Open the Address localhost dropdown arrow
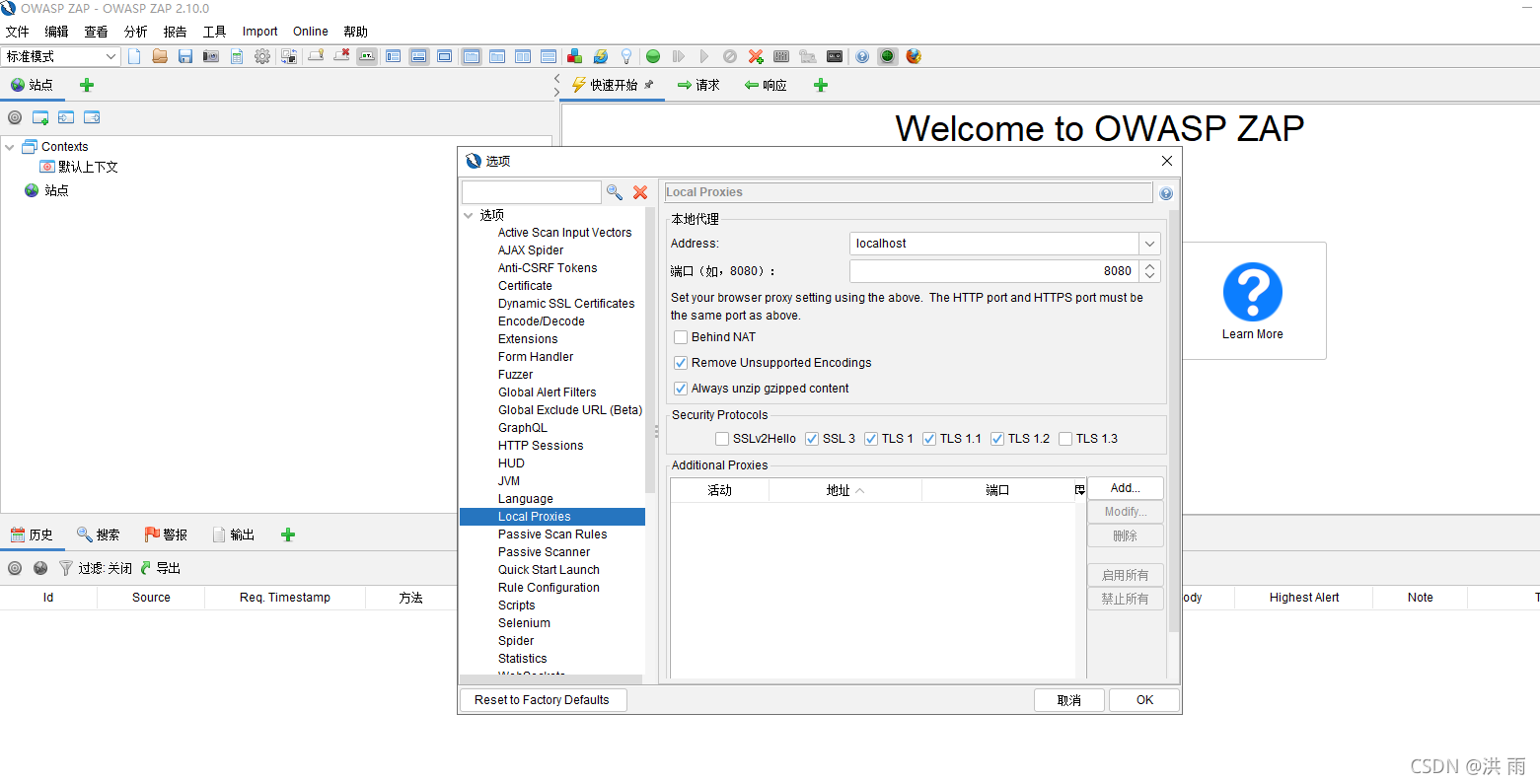Image resolution: width=1540 pixels, height=784 pixels. (1149, 244)
